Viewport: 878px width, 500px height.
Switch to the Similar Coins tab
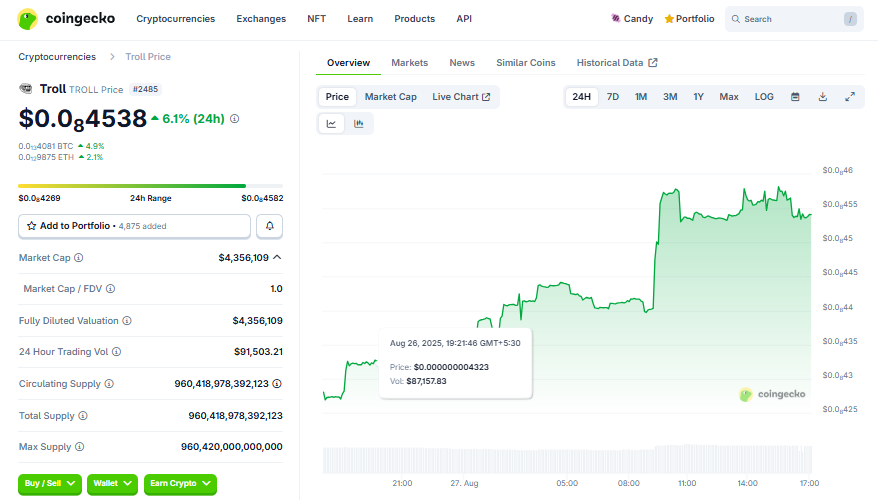[526, 63]
